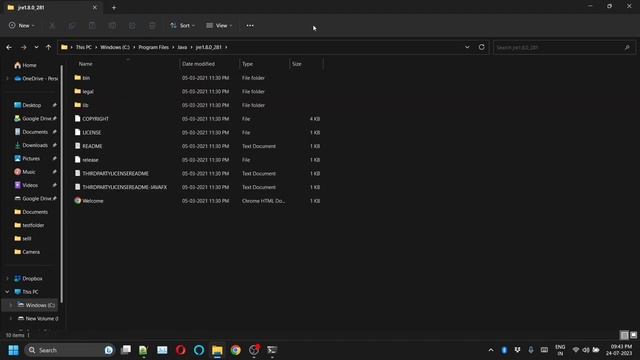Open Music in the navigation pane
The width and height of the screenshot is (640, 360).
coord(29,172)
